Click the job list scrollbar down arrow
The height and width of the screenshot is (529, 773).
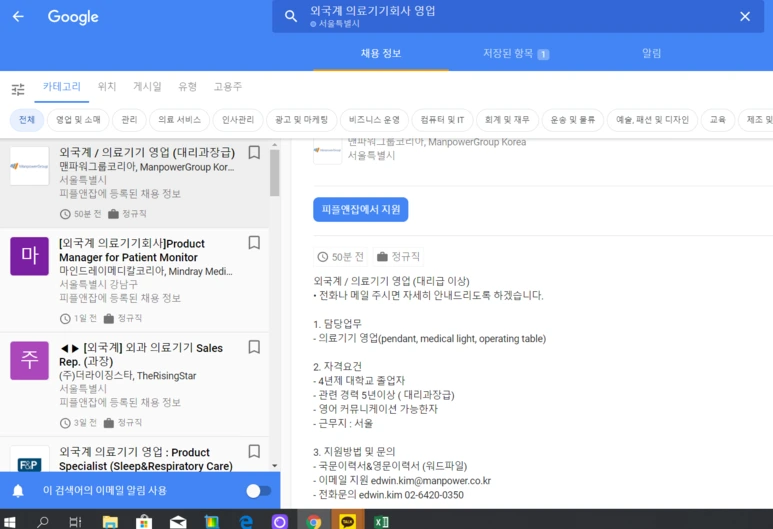tap(275, 465)
